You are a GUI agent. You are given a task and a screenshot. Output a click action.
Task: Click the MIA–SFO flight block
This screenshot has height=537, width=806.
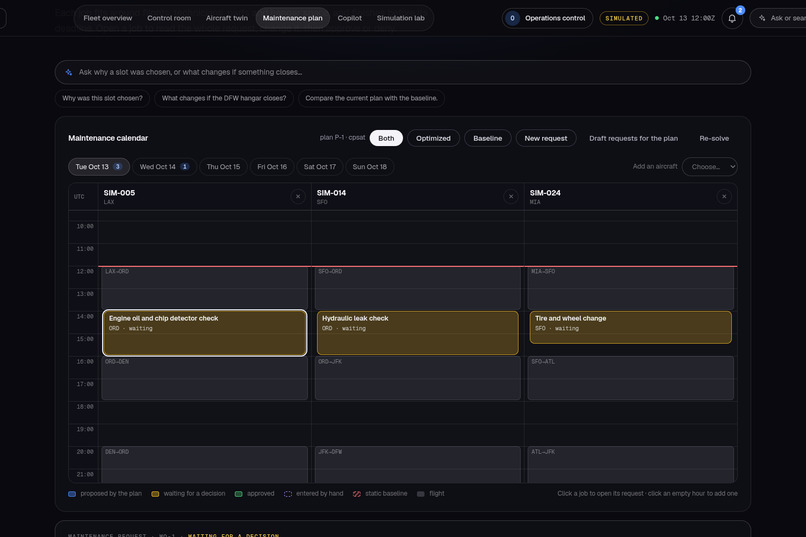click(x=630, y=288)
